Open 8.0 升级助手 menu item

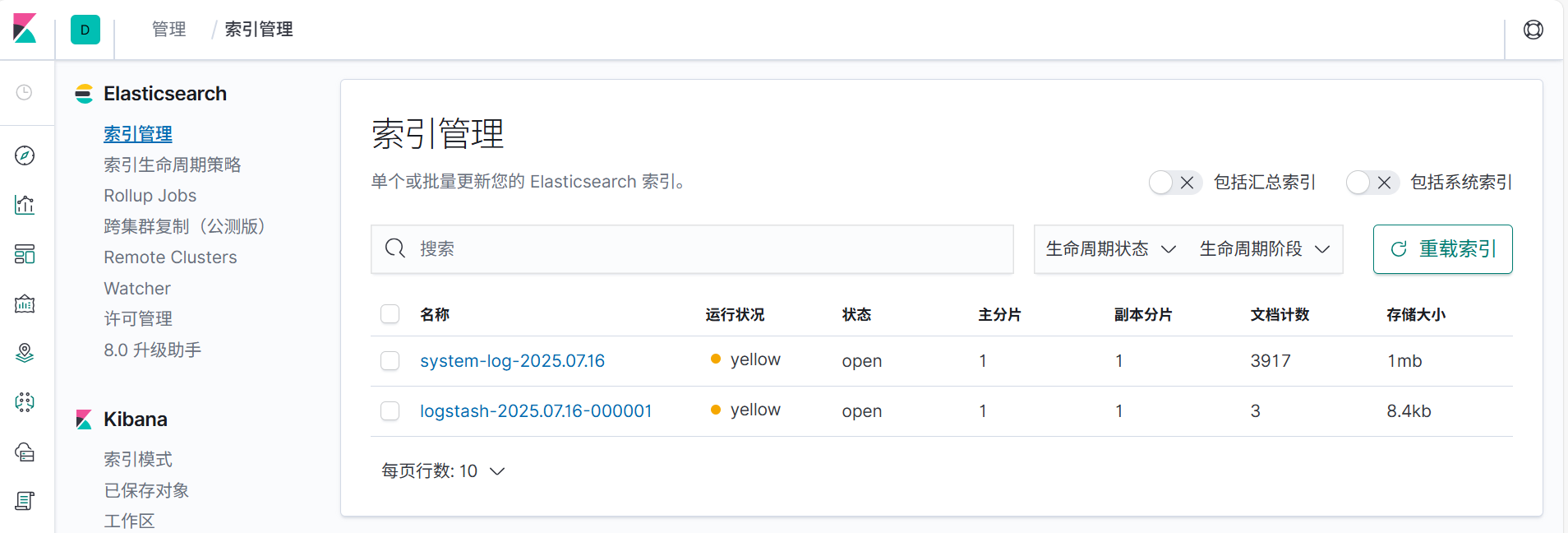click(152, 350)
